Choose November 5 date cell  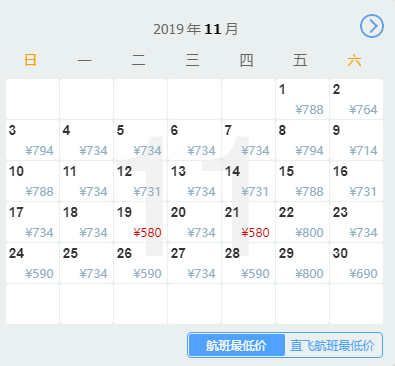pyautogui.click(x=140, y=140)
